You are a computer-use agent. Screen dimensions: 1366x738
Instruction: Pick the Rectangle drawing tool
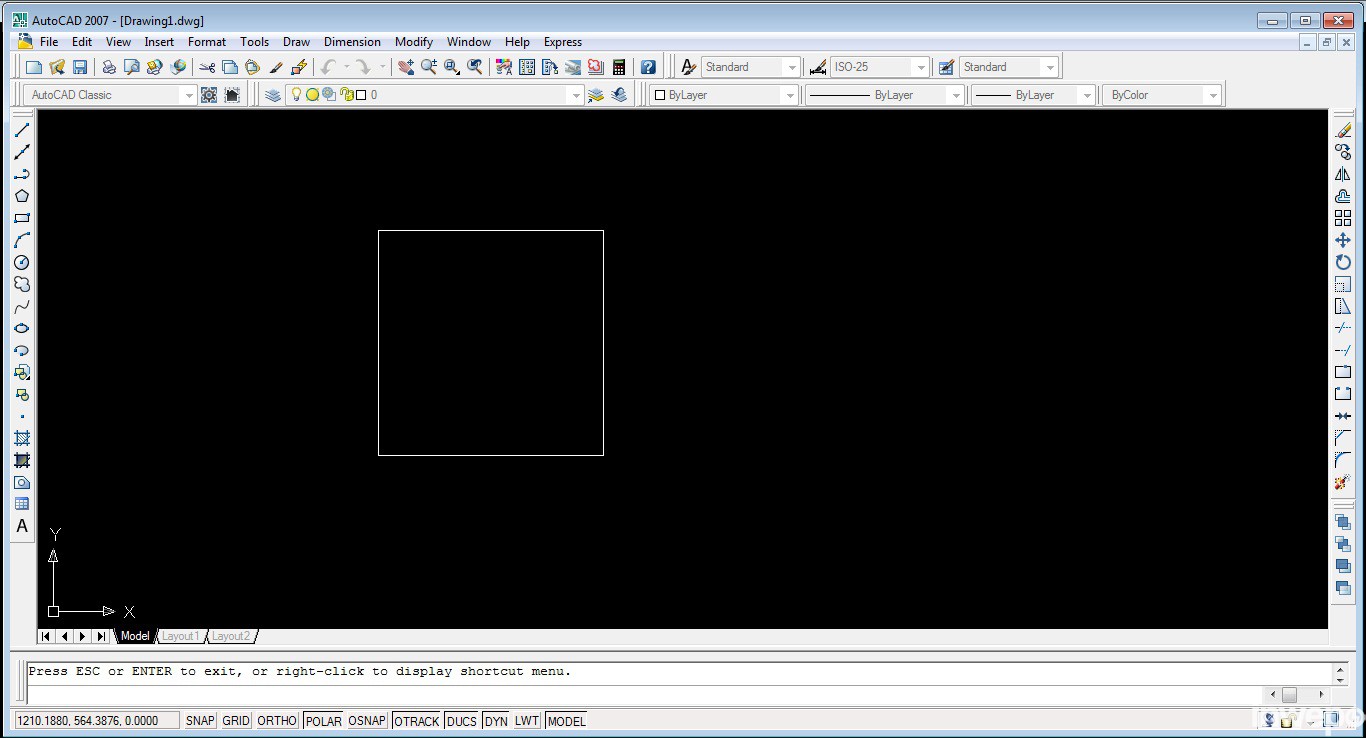point(22,218)
